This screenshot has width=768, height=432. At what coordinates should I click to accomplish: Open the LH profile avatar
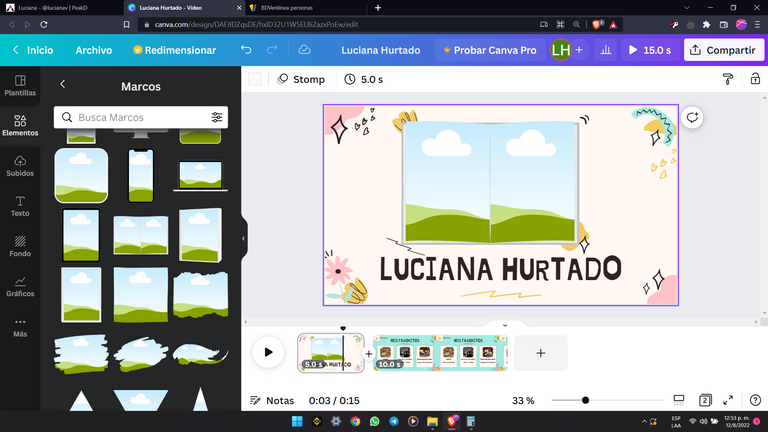click(561, 50)
